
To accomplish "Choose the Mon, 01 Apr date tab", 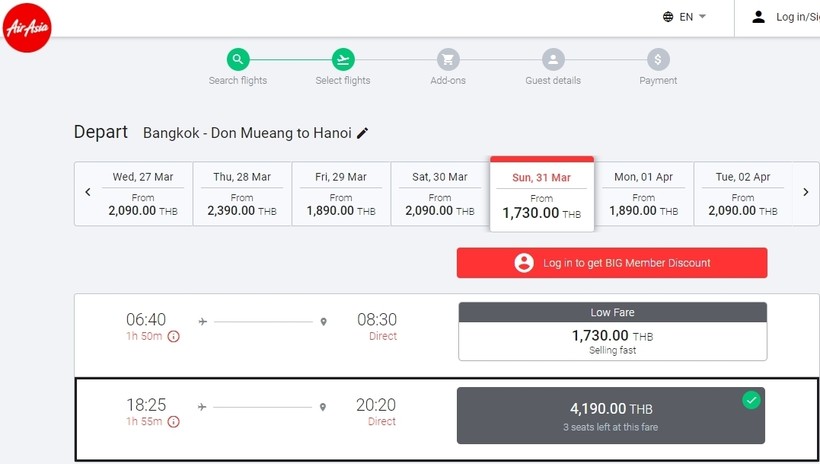I will (x=643, y=194).
